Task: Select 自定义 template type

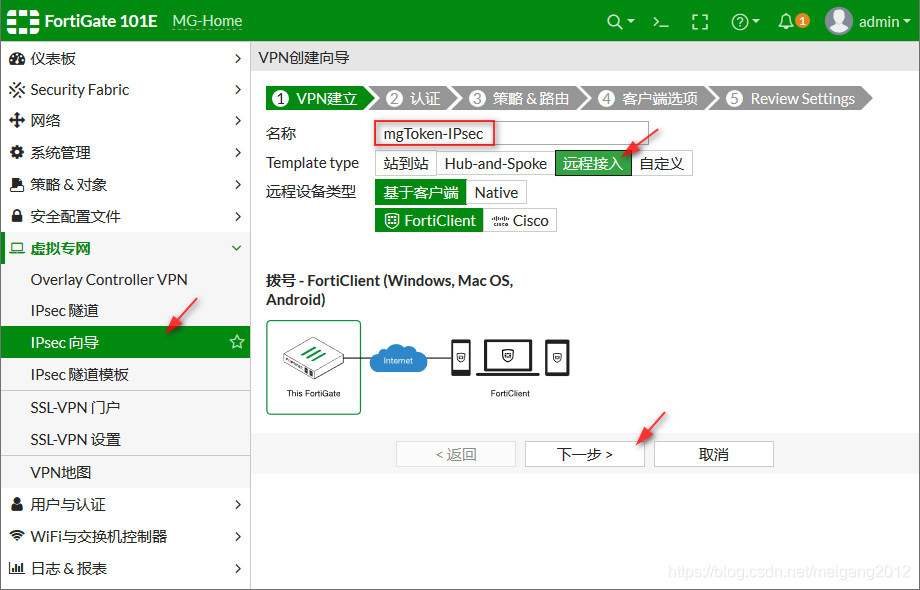Action: point(662,163)
